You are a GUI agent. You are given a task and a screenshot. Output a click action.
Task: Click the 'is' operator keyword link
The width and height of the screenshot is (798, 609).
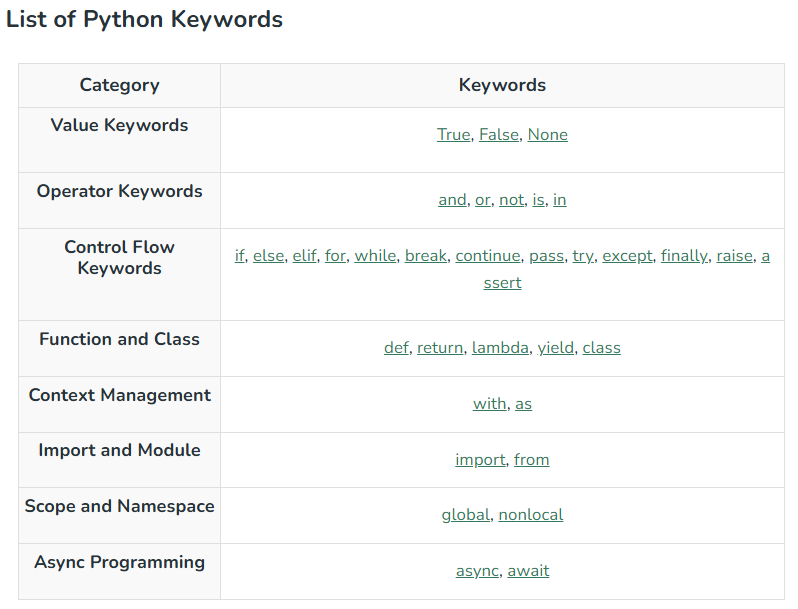pos(538,200)
